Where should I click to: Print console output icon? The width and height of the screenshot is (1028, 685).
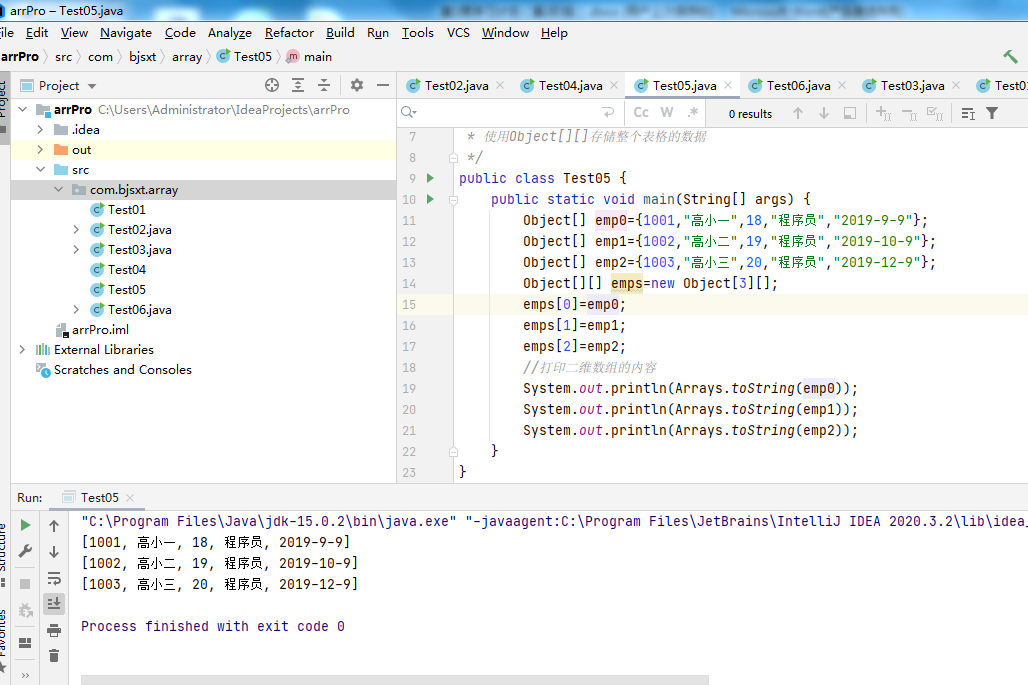(x=54, y=631)
